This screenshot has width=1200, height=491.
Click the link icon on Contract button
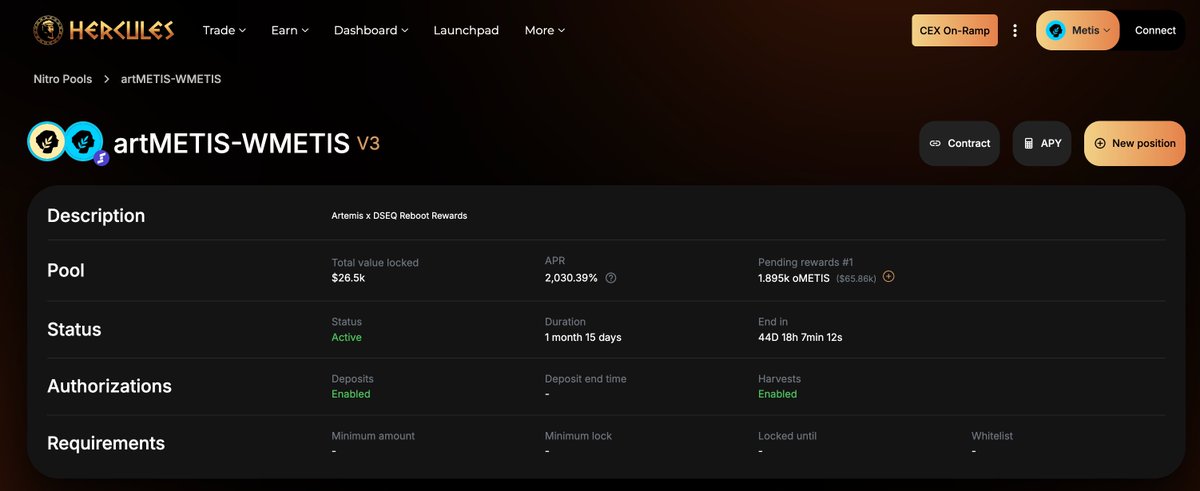[x=935, y=143]
